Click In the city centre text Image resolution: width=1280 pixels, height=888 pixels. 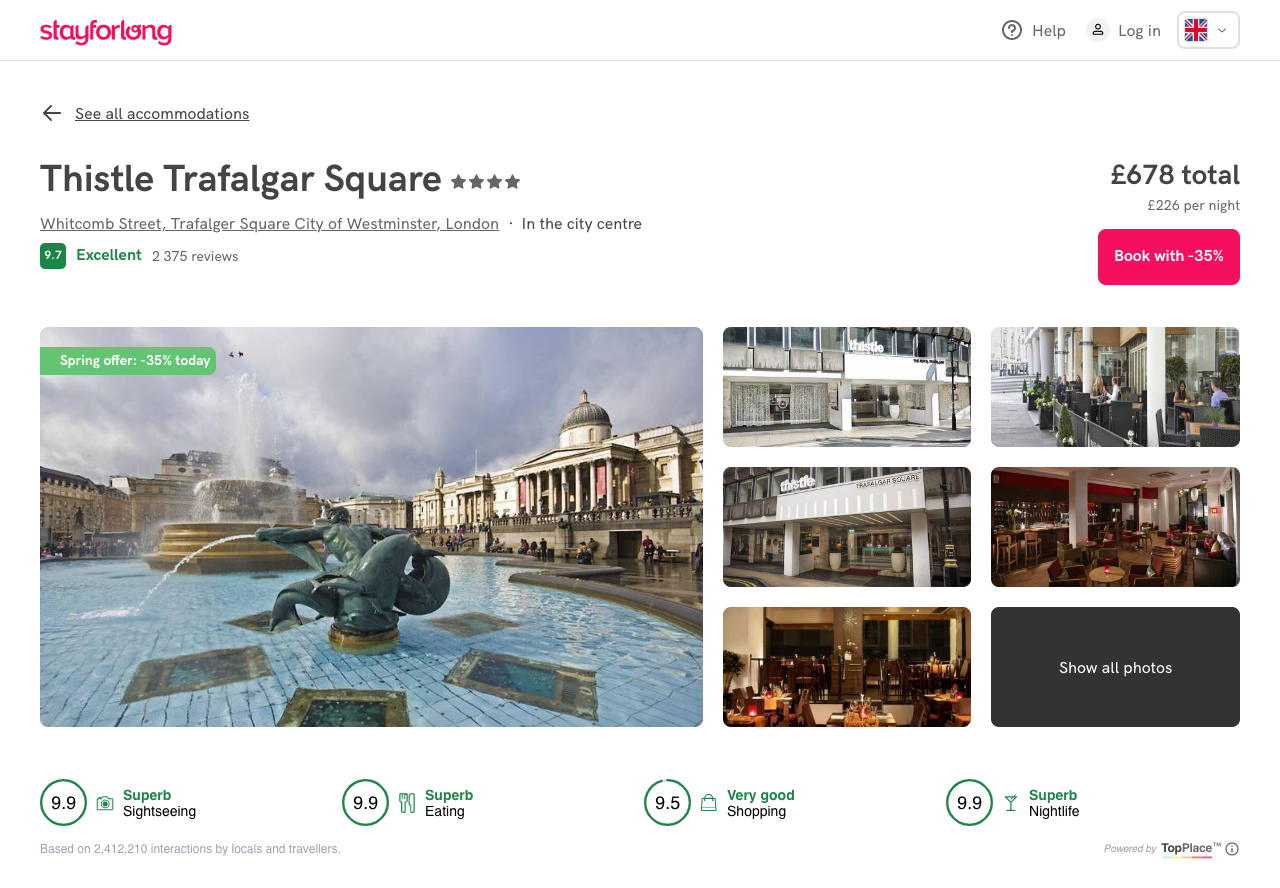(582, 224)
